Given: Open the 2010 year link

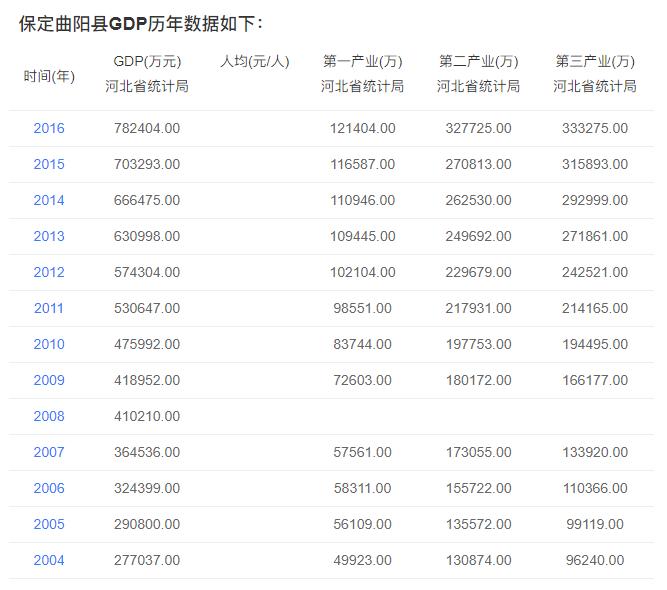Looking at the screenshot, I should tap(49, 344).
